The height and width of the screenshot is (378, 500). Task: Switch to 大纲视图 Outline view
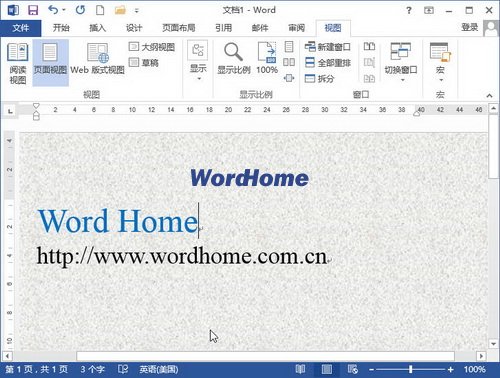[x=152, y=47]
